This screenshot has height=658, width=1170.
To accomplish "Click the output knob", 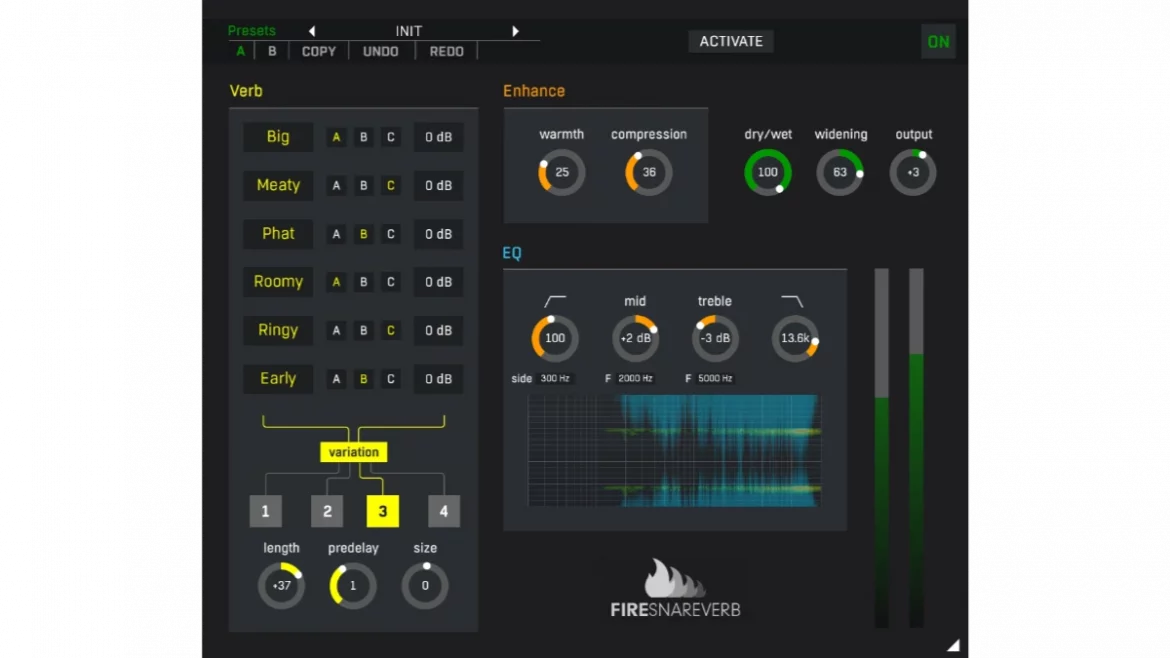I will coord(913,172).
